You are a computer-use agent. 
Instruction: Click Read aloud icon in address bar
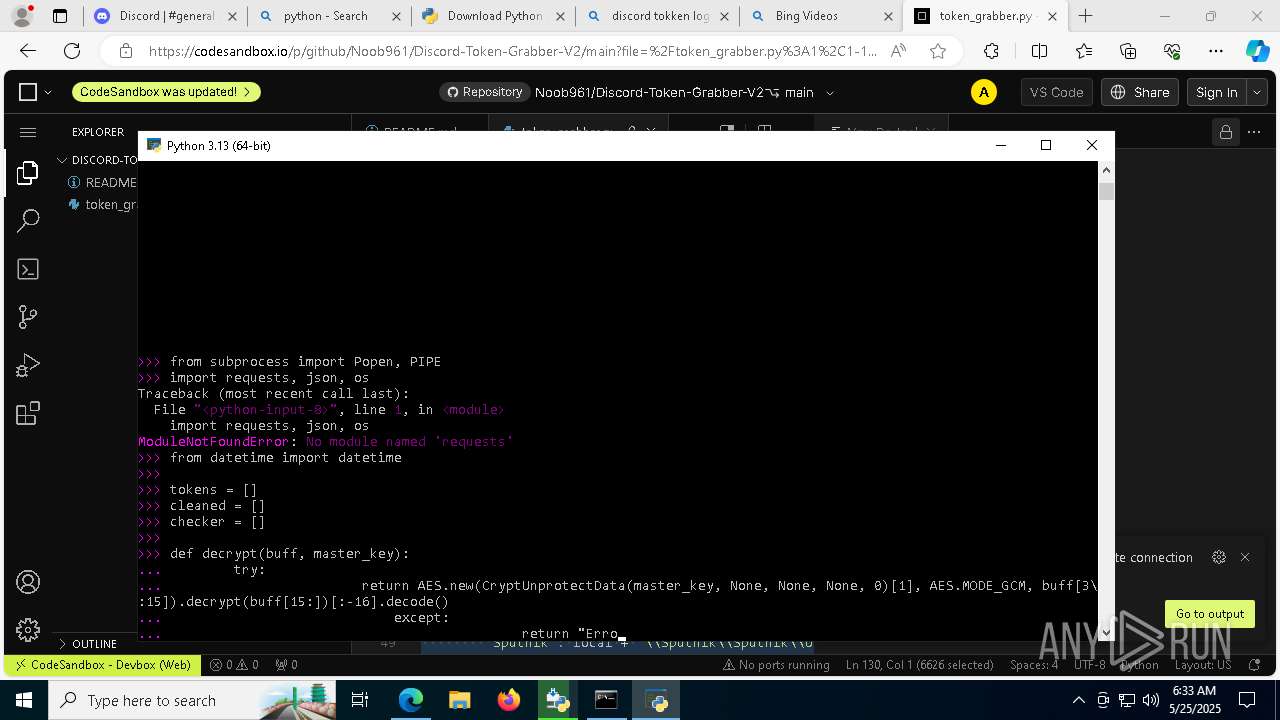pyautogui.click(x=898, y=51)
